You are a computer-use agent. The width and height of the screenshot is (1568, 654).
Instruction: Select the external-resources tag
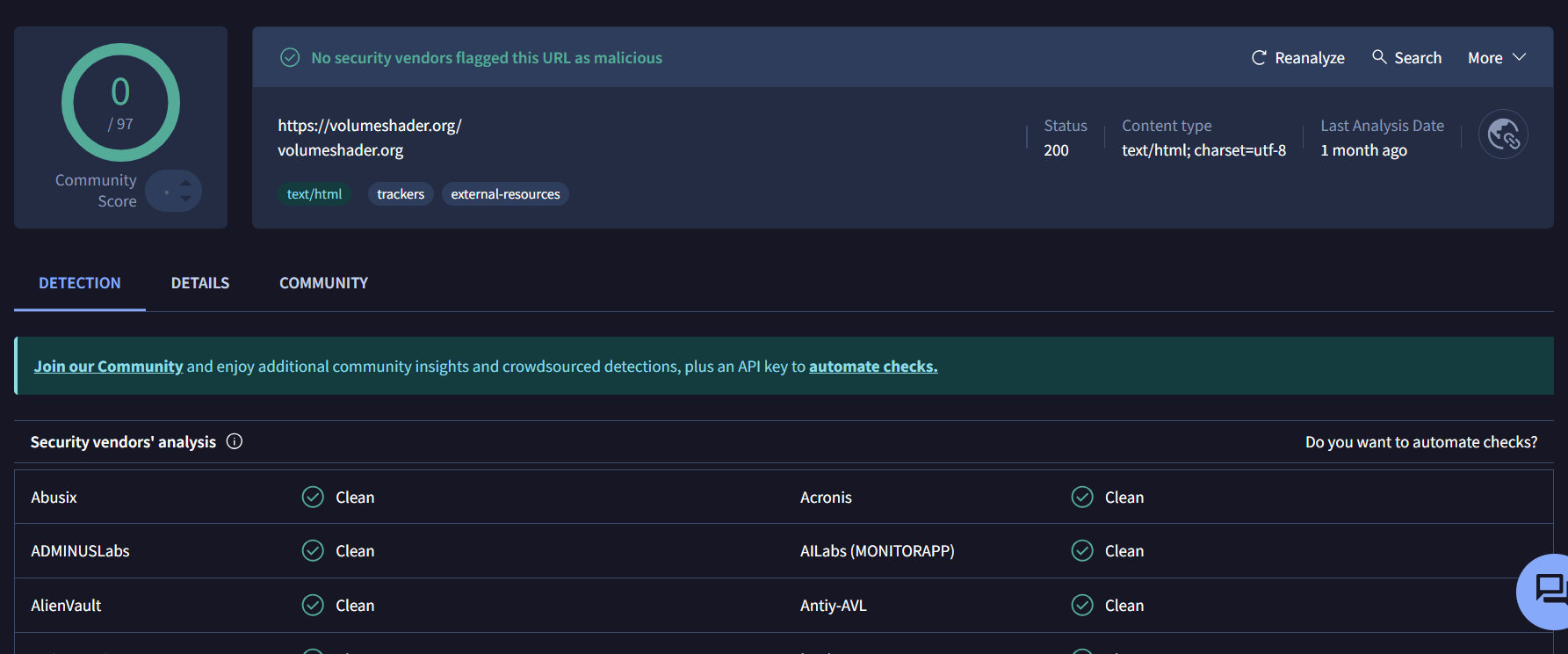pos(505,194)
